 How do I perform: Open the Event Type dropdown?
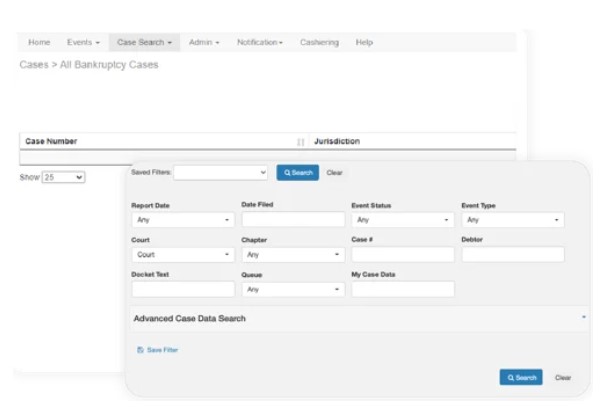click(512, 220)
